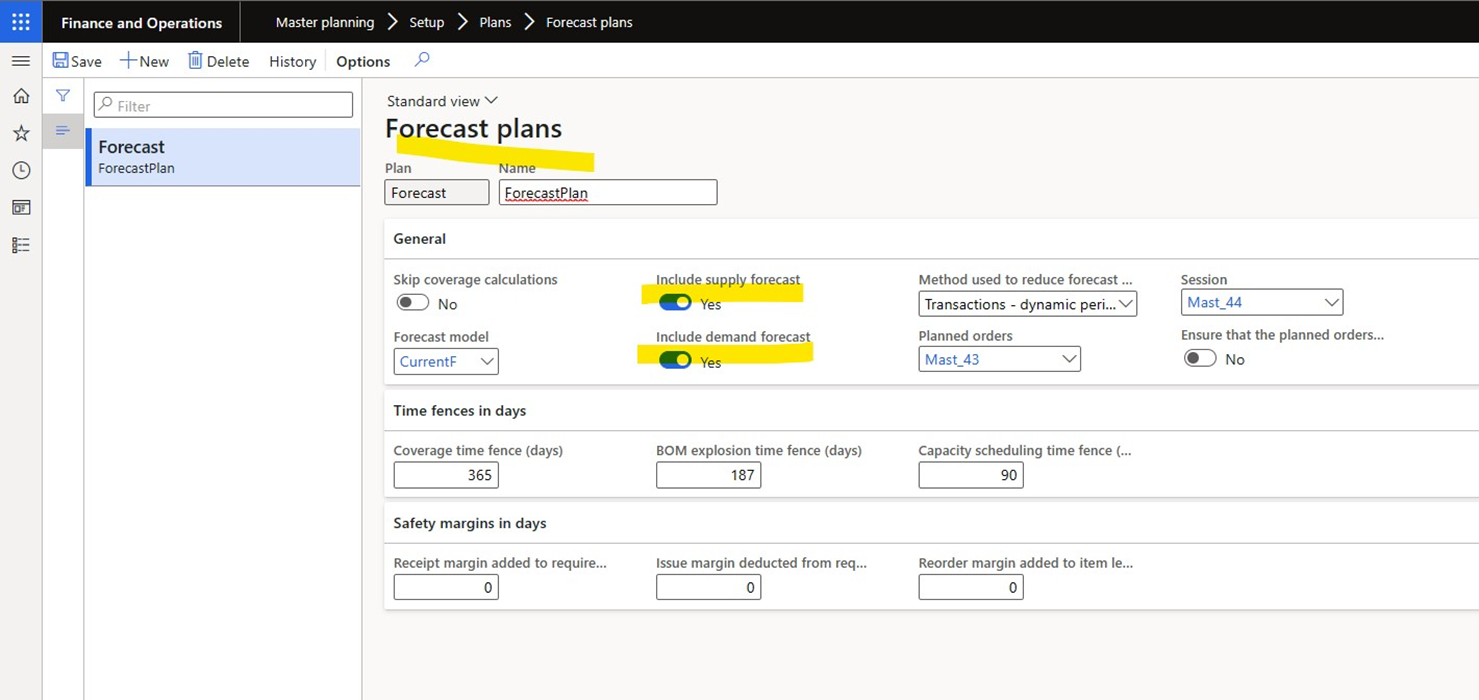
Task: Click Forecast plans breadcrumb
Action: (x=589, y=22)
